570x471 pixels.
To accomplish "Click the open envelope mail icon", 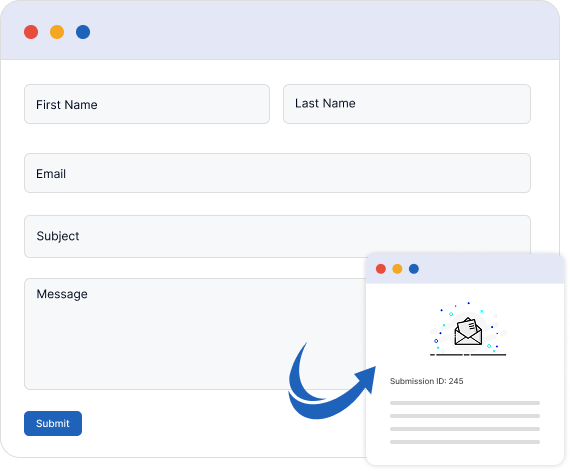I will pos(468,331).
